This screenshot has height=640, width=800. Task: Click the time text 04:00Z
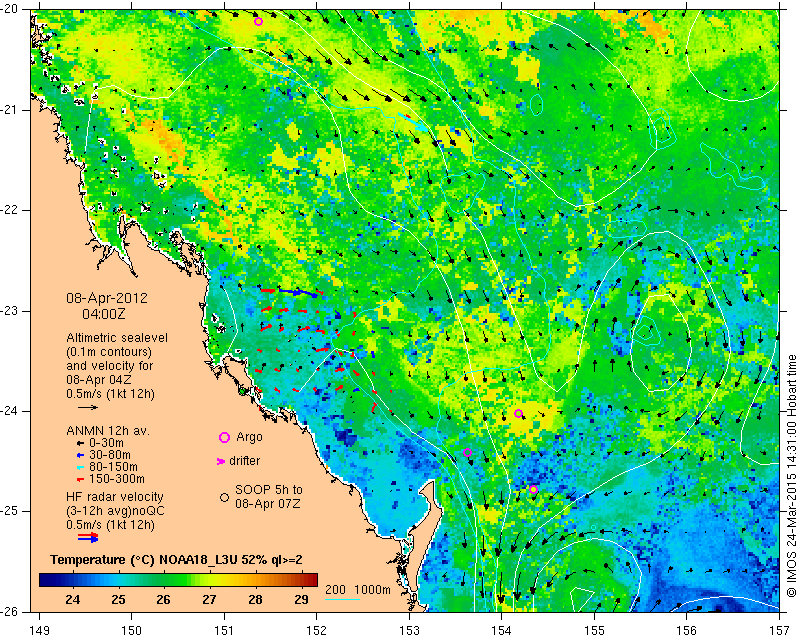[x=104, y=314]
